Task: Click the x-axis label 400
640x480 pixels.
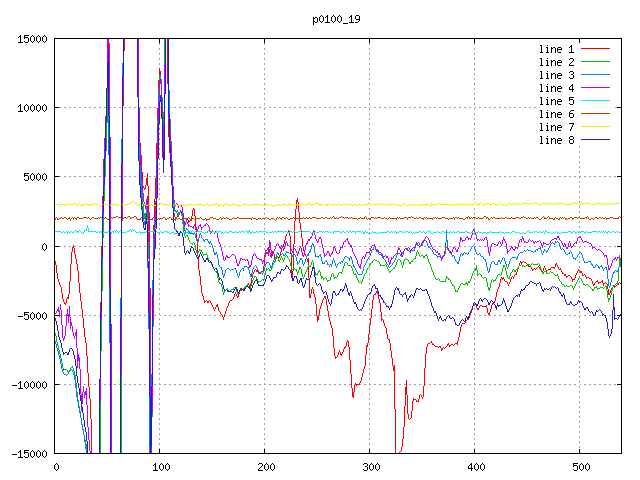Action: [476, 467]
